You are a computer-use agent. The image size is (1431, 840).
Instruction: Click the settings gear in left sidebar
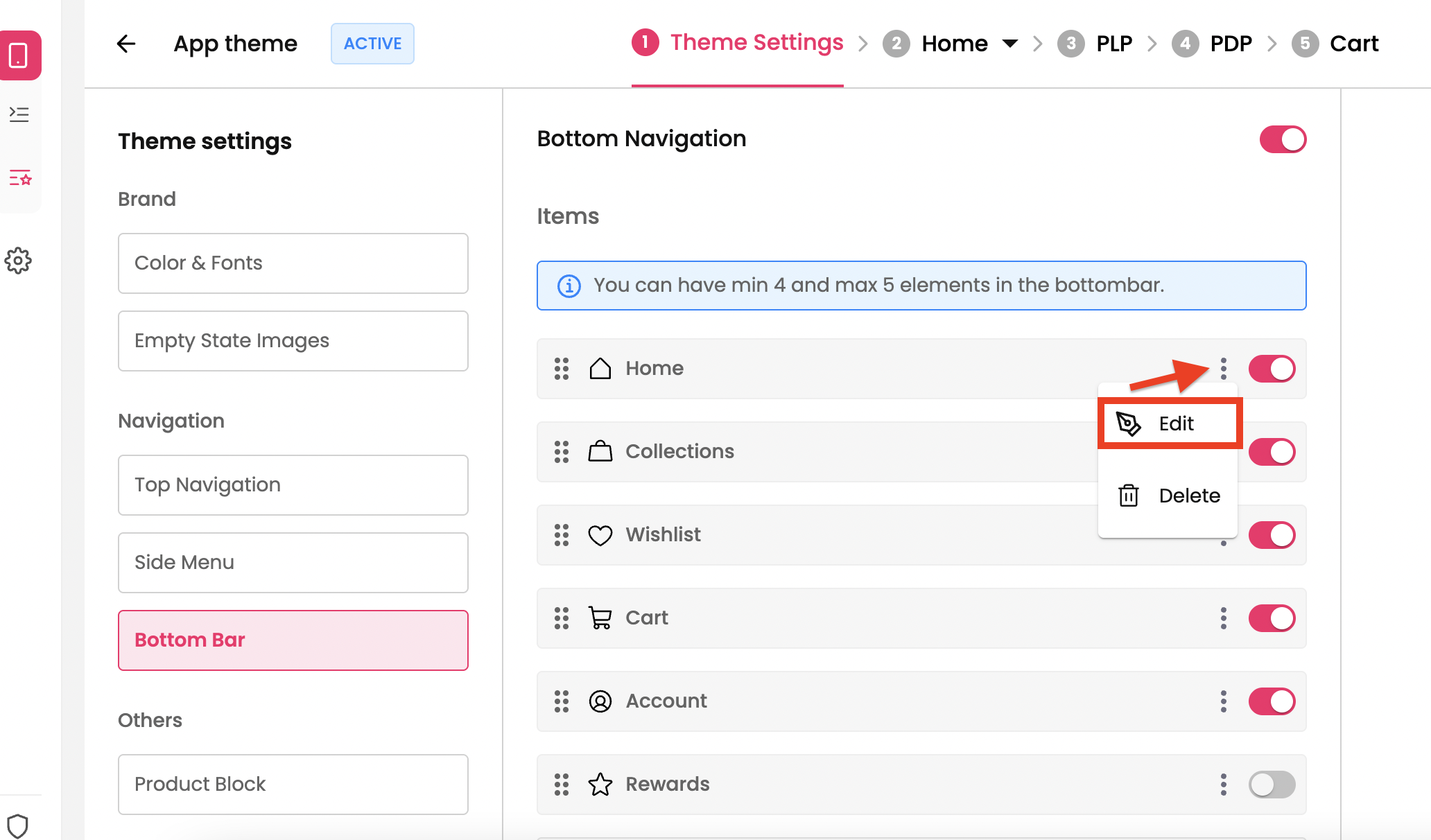point(19,261)
